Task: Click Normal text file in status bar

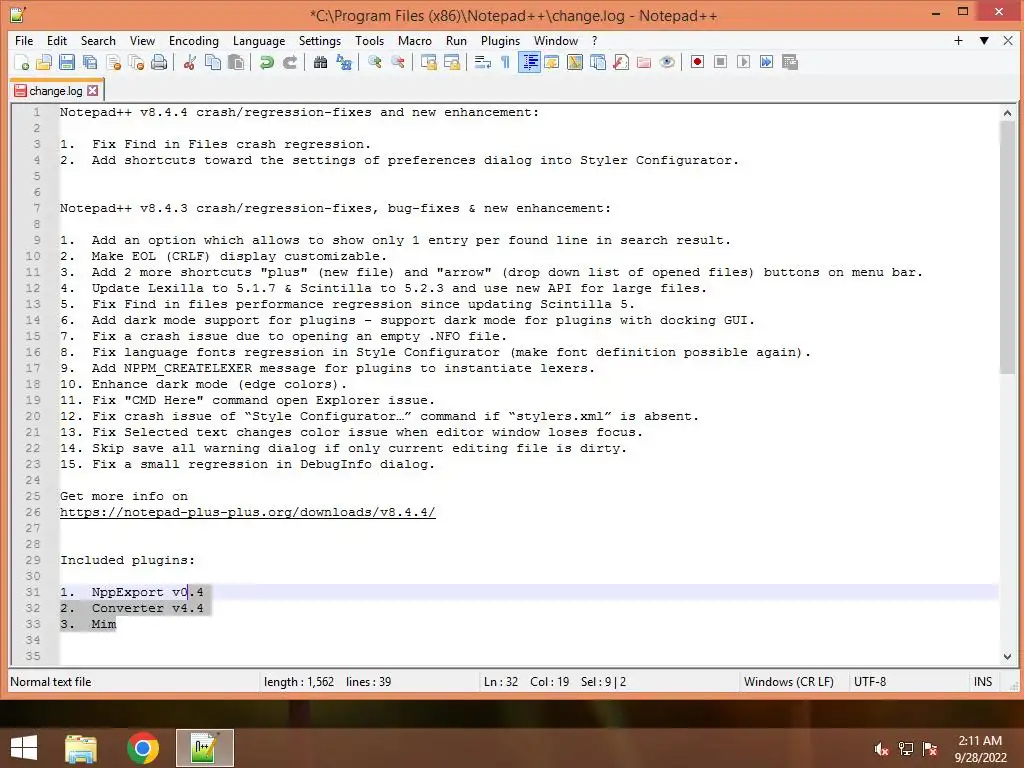Action: pos(51,682)
